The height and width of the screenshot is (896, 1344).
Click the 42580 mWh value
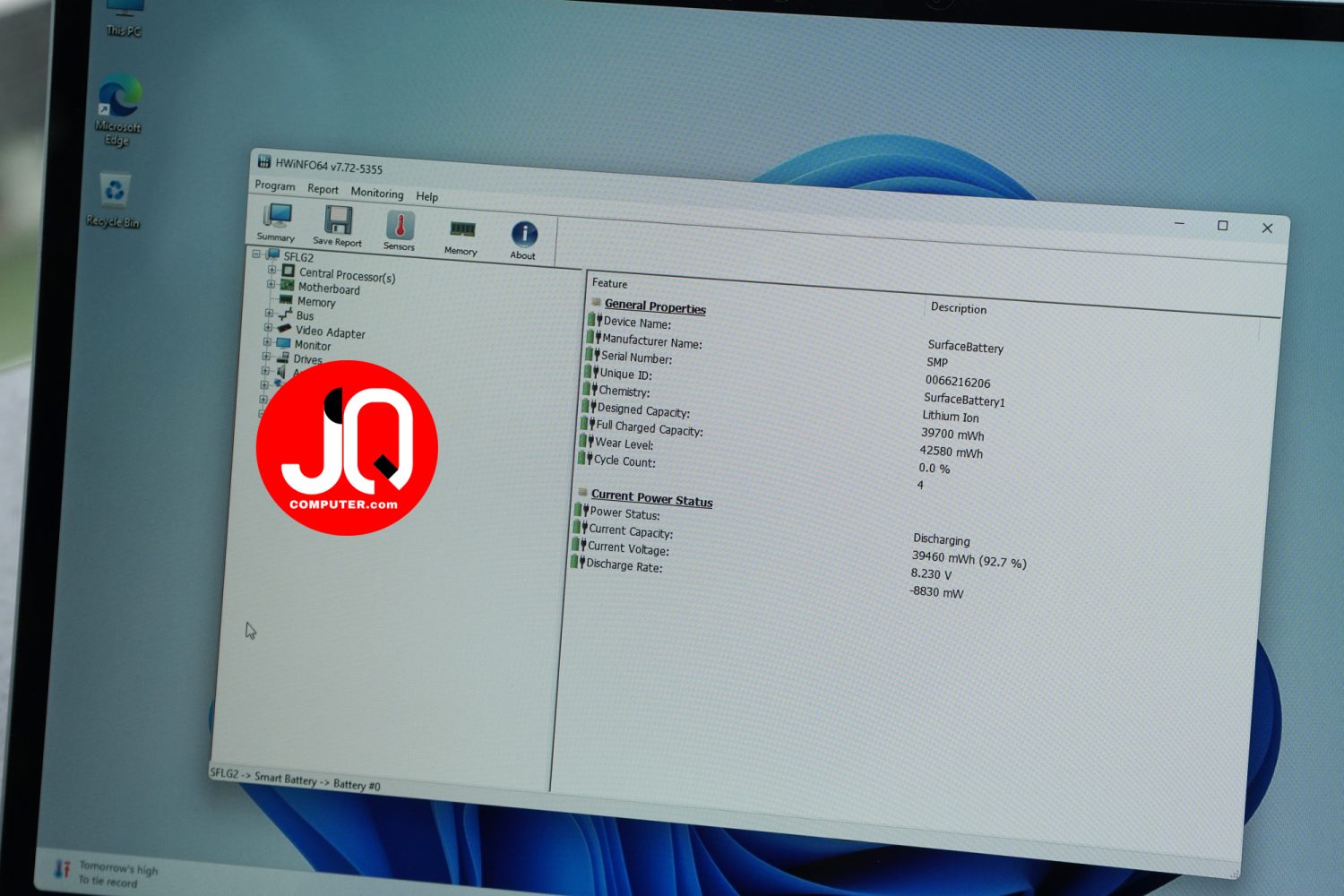coord(951,452)
